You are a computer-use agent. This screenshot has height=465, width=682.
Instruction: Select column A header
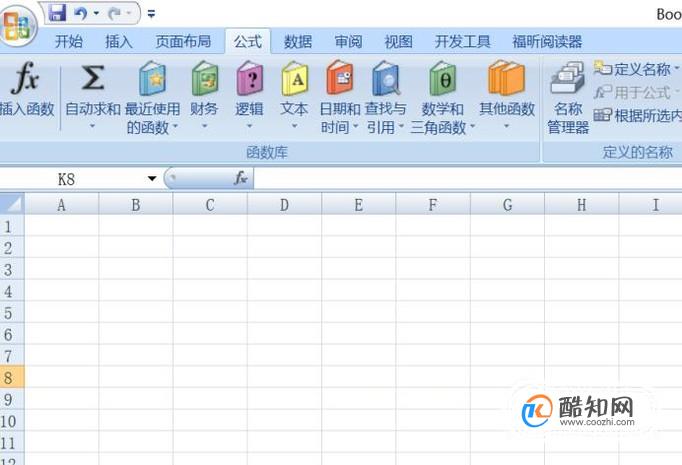coord(61,204)
